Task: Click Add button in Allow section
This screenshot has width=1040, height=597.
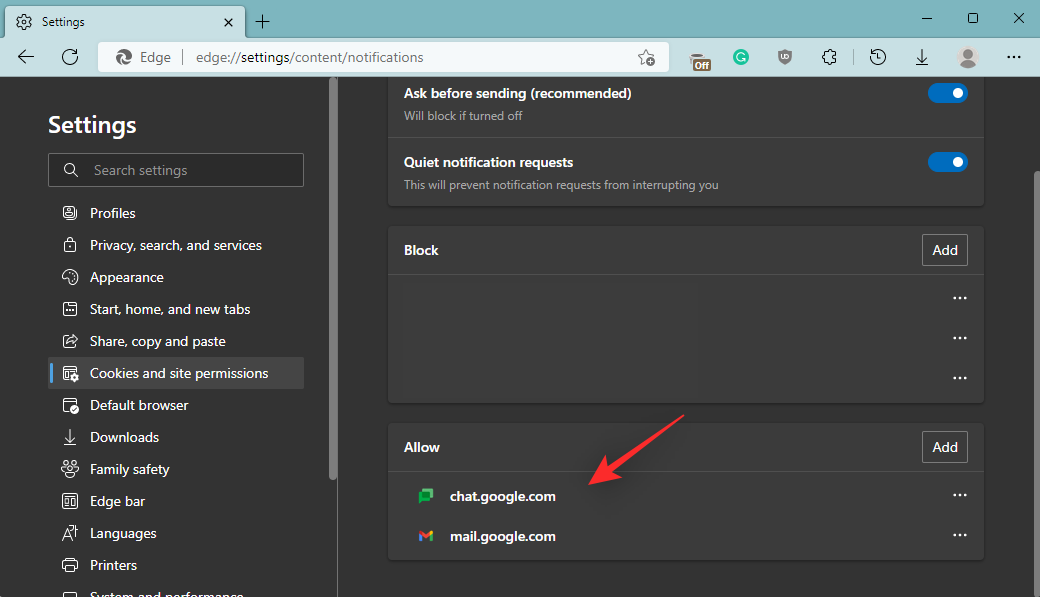Action: [944, 447]
